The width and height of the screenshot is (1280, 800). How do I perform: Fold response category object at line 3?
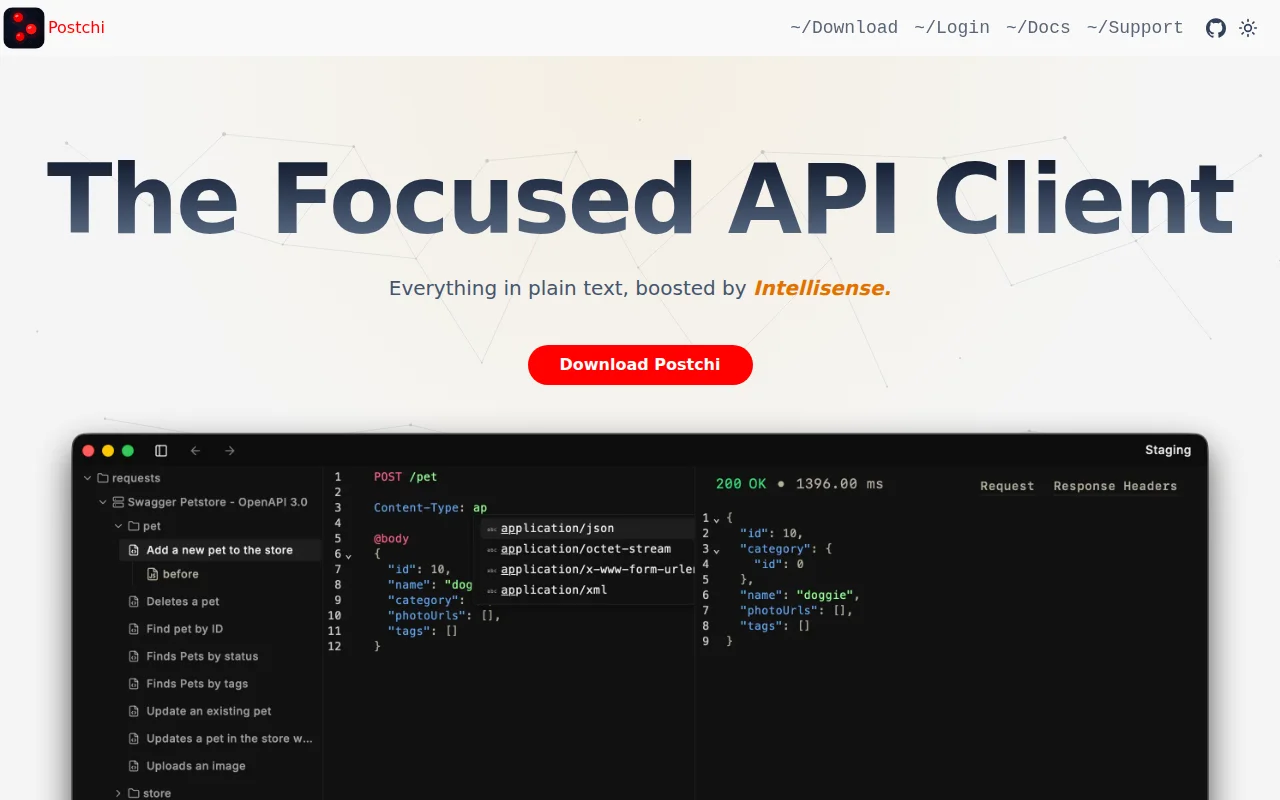coord(716,550)
